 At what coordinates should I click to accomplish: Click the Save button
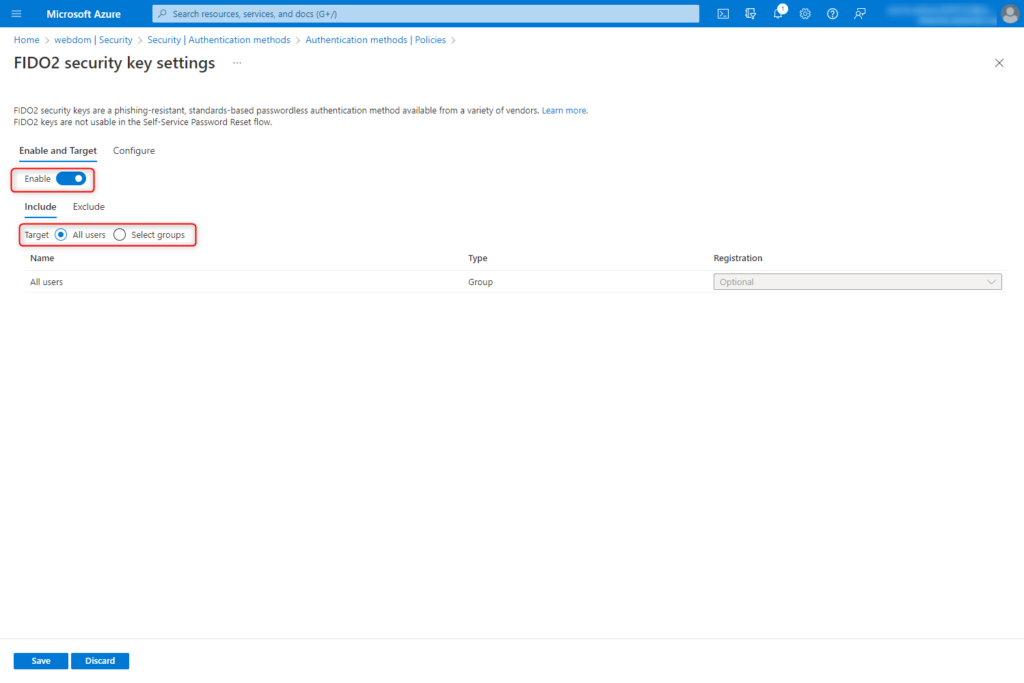[40, 661]
